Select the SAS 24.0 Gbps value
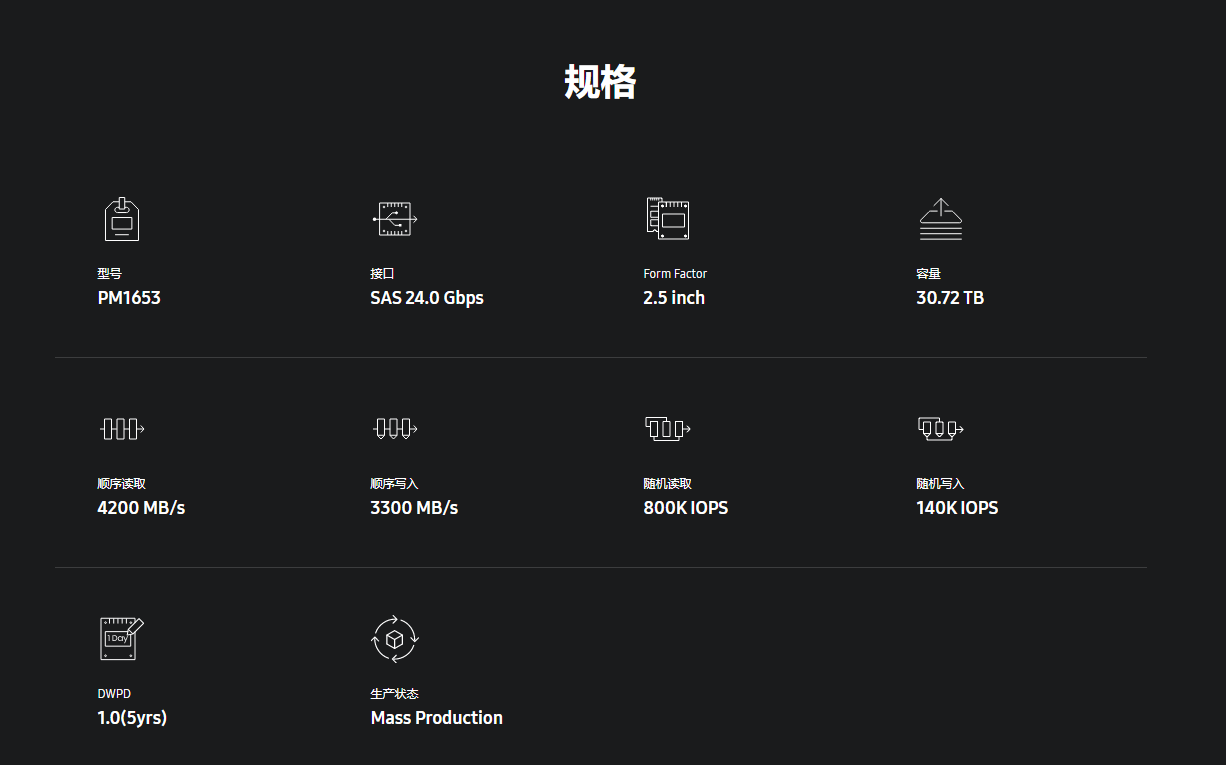The height and width of the screenshot is (765, 1226). (x=427, y=298)
